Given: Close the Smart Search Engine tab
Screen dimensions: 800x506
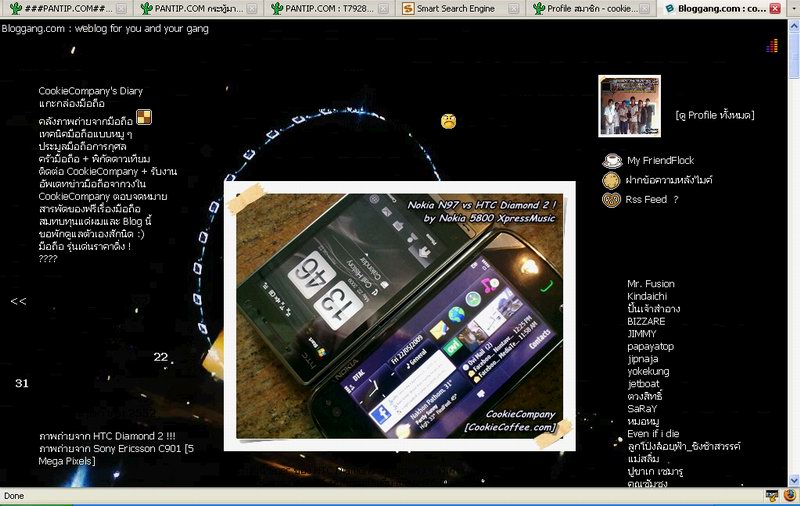Looking at the screenshot, I should coord(513,9).
